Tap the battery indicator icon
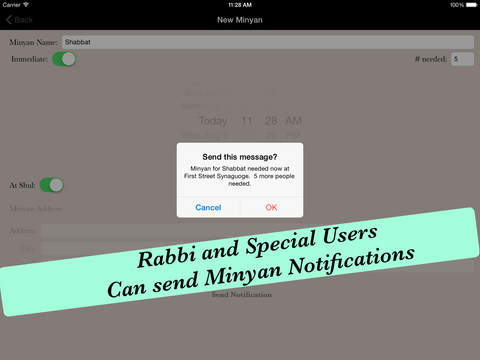 (x=471, y=5)
